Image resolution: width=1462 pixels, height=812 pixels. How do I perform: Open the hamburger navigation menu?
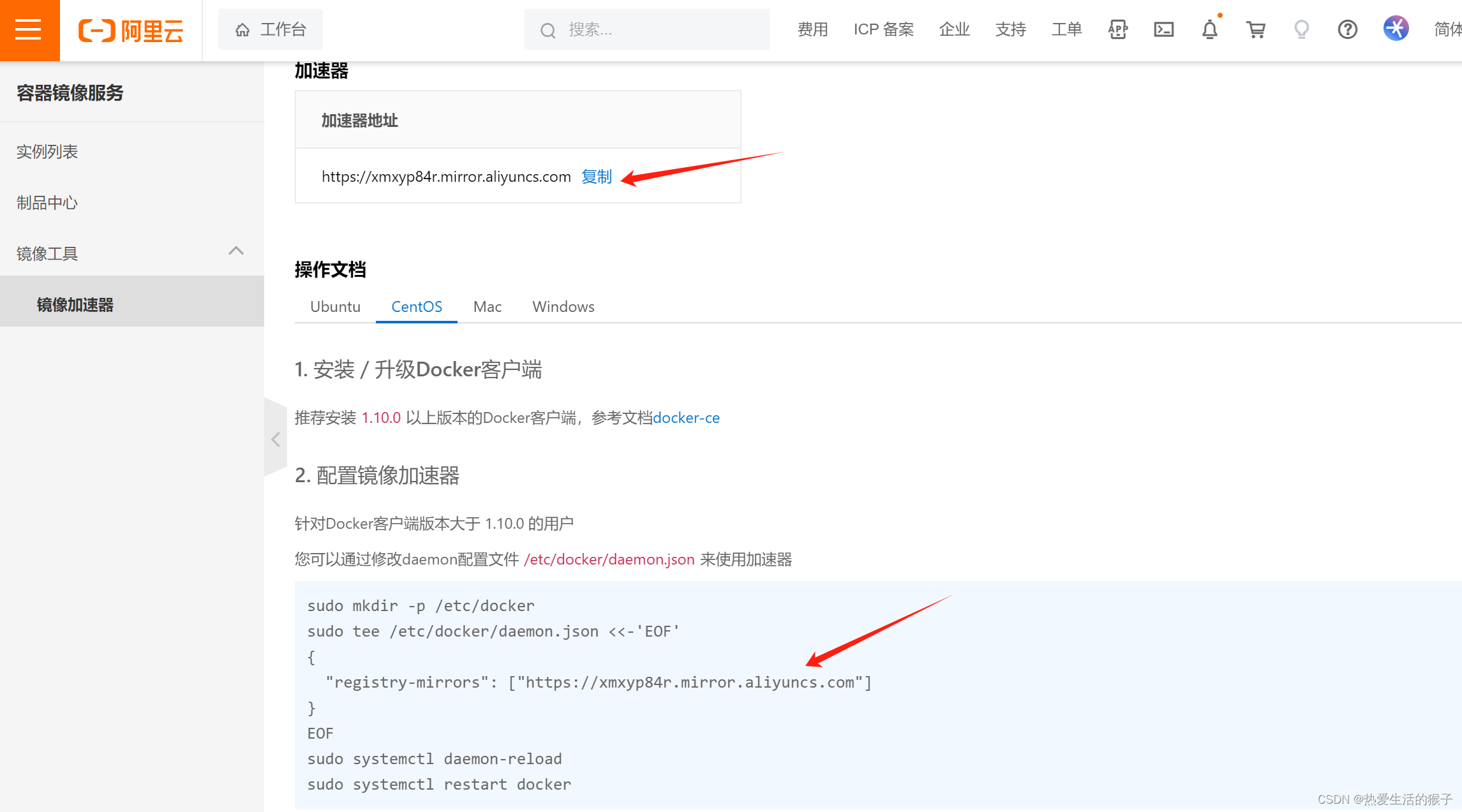(29, 30)
